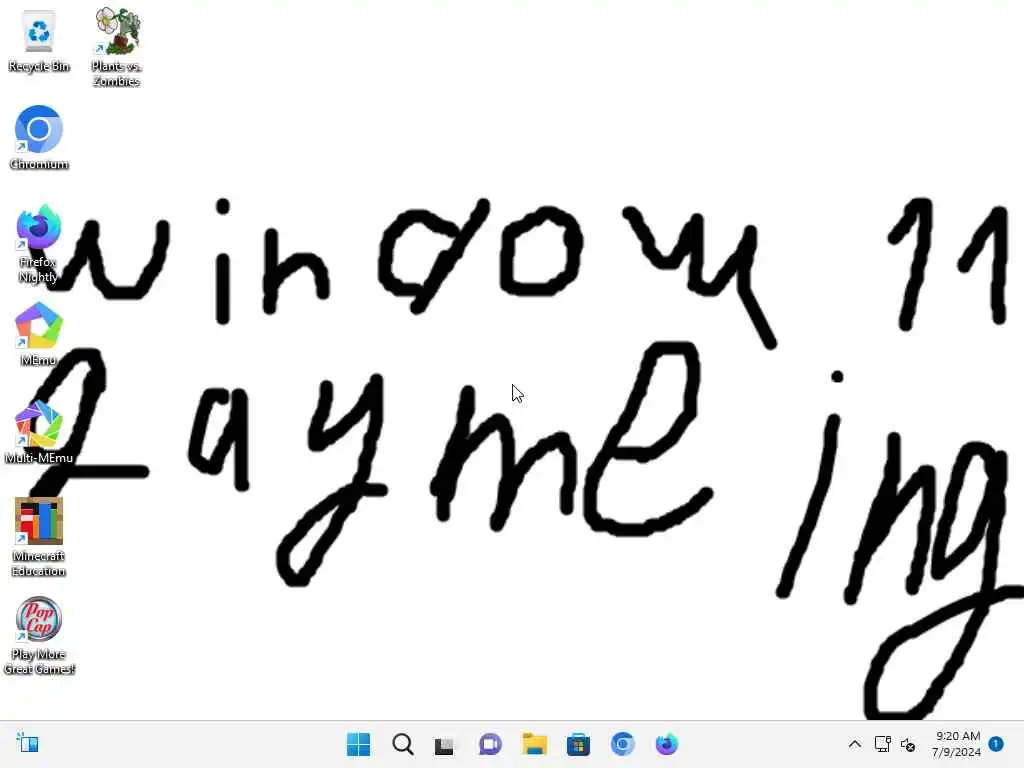Viewport: 1024px width, 768px height.
Task: Open the Minecraft Education desktop shortcut
Action: pos(39,537)
